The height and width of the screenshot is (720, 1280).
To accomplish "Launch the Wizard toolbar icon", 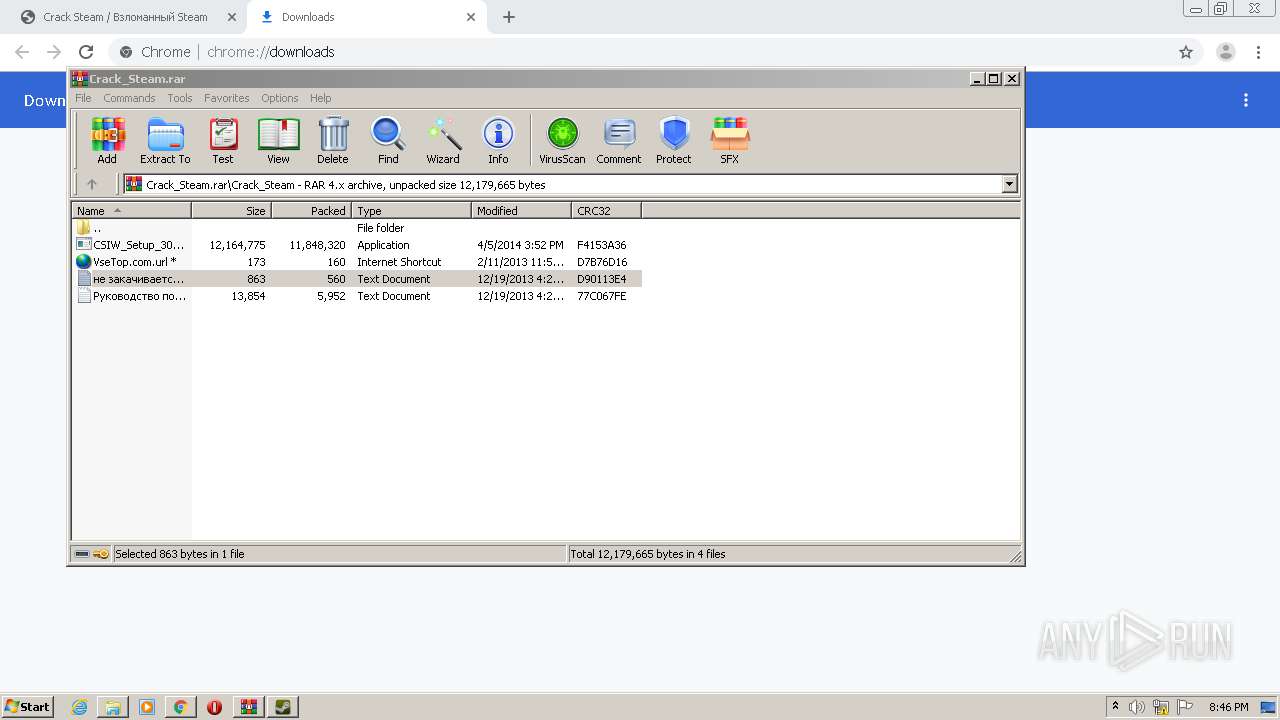I will [x=443, y=140].
